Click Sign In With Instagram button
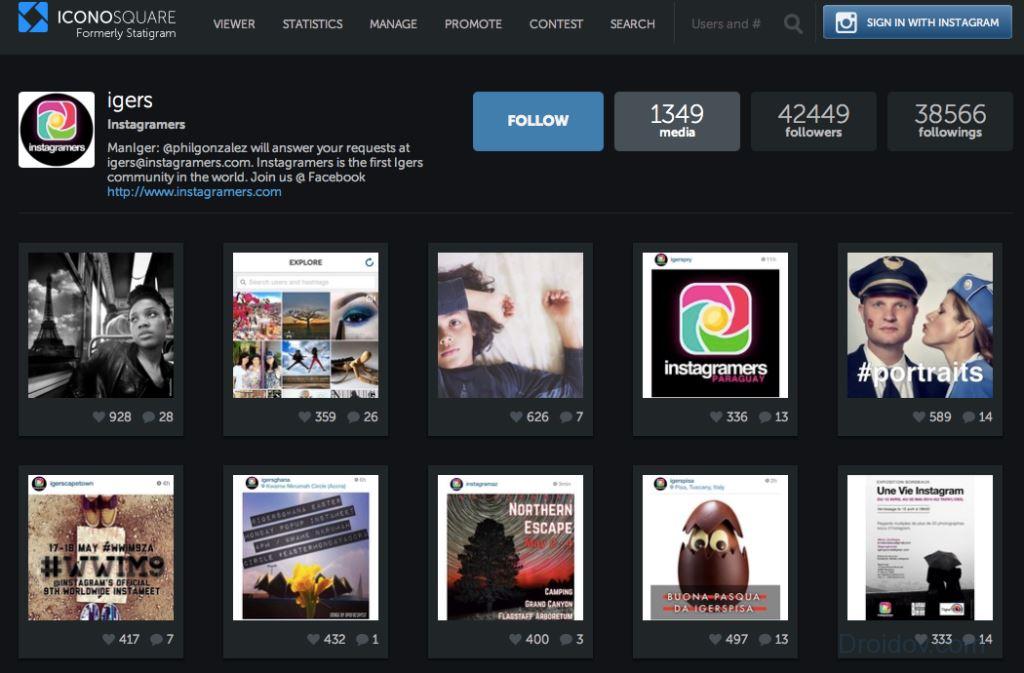The image size is (1024, 673). tap(917, 22)
